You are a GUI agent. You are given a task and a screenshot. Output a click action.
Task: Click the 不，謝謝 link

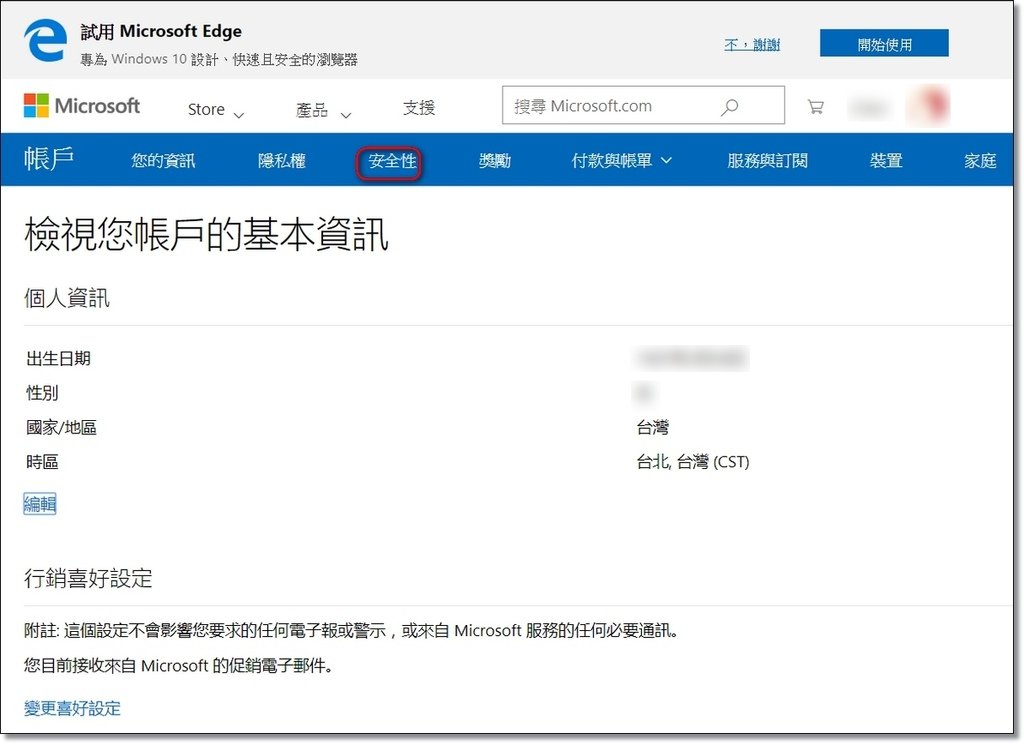[x=752, y=45]
